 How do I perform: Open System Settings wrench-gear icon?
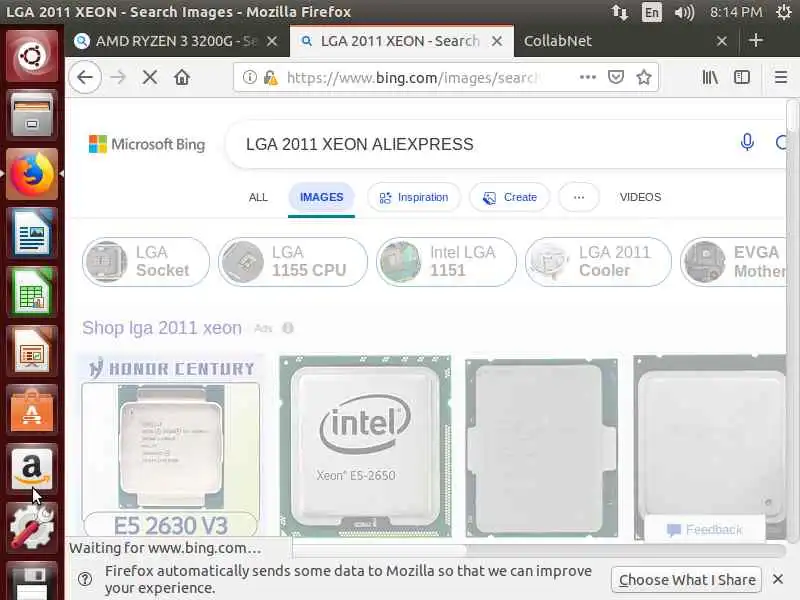pyautogui.click(x=32, y=528)
